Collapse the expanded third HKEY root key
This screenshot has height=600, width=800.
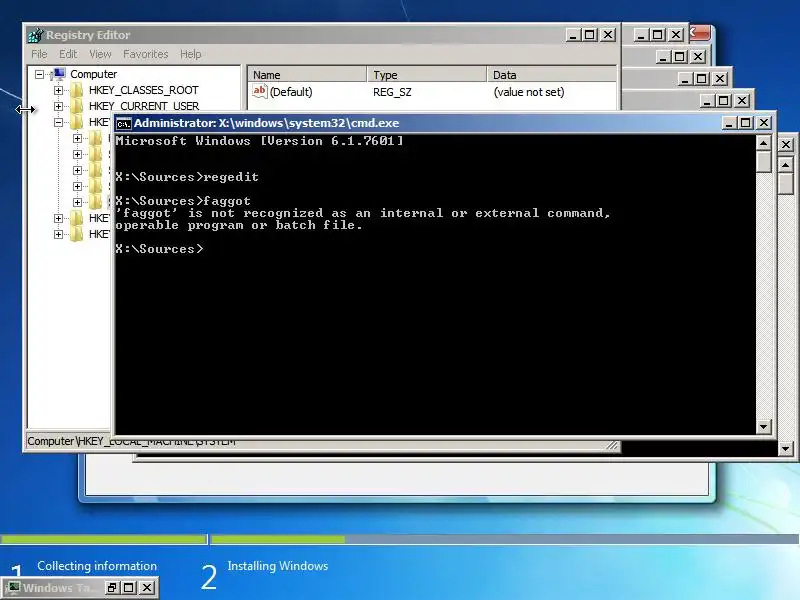tap(58, 122)
